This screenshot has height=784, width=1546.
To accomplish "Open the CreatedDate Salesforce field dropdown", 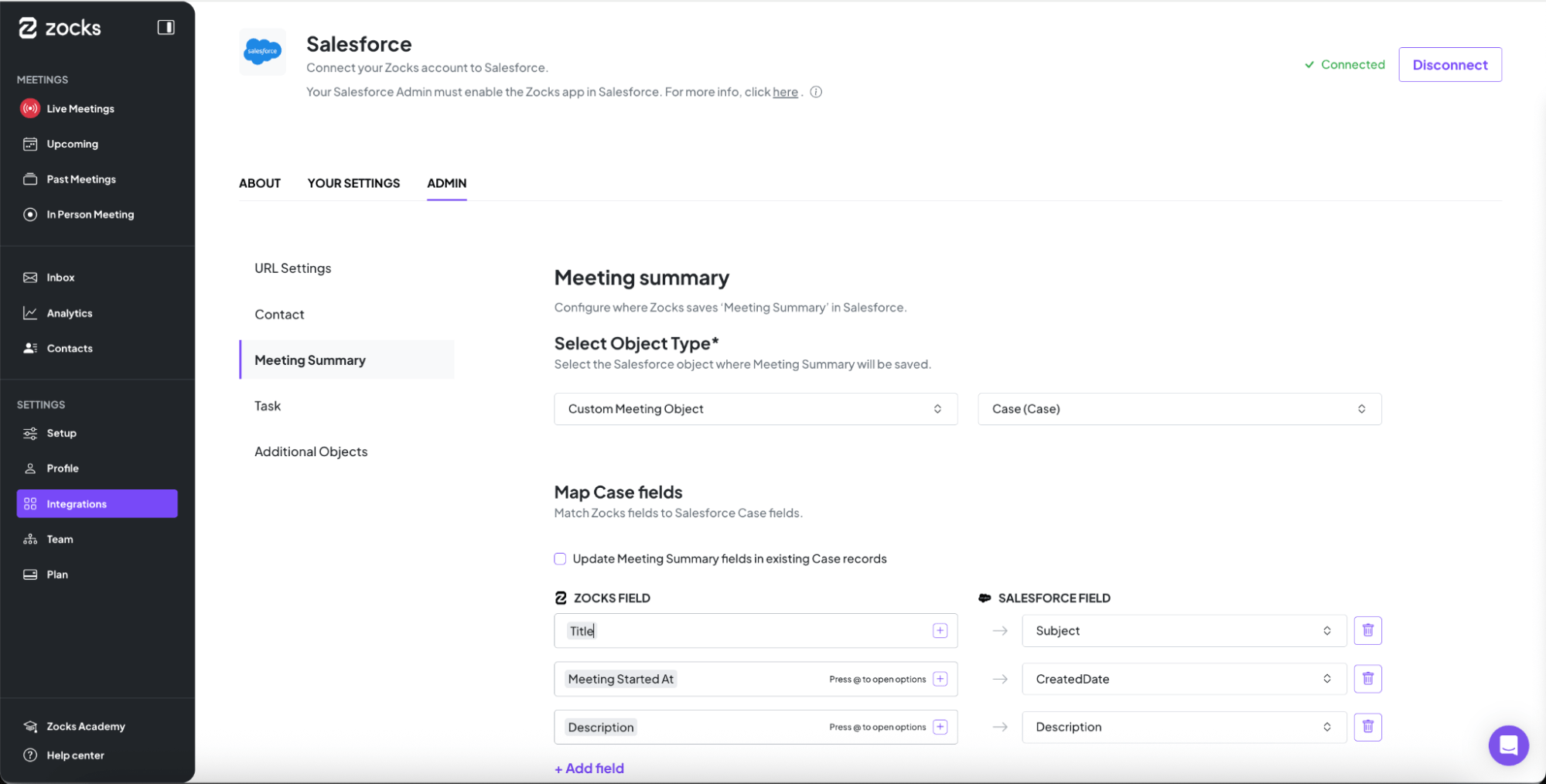I will coord(1184,679).
